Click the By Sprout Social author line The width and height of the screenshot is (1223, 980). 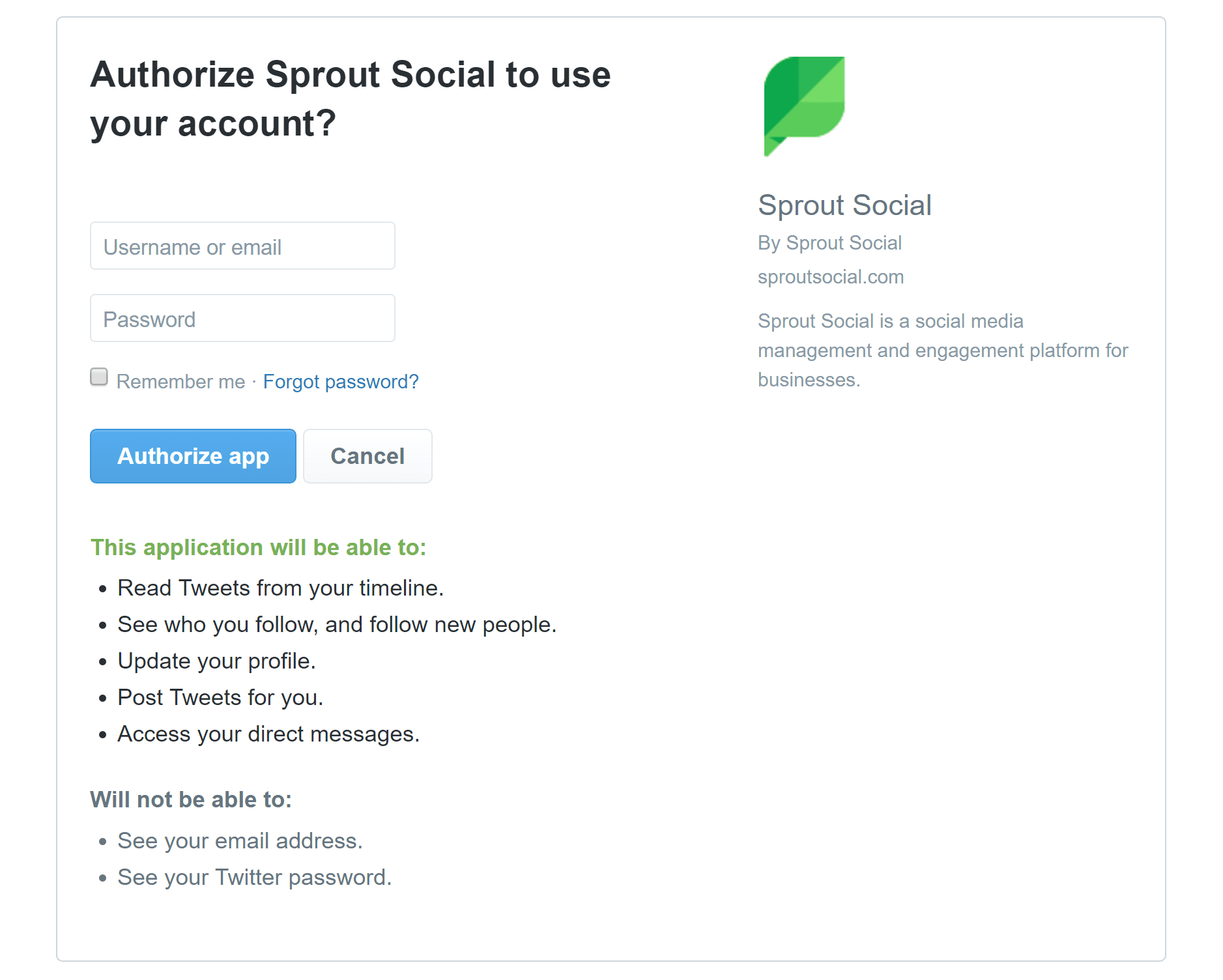pyautogui.click(x=829, y=243)
